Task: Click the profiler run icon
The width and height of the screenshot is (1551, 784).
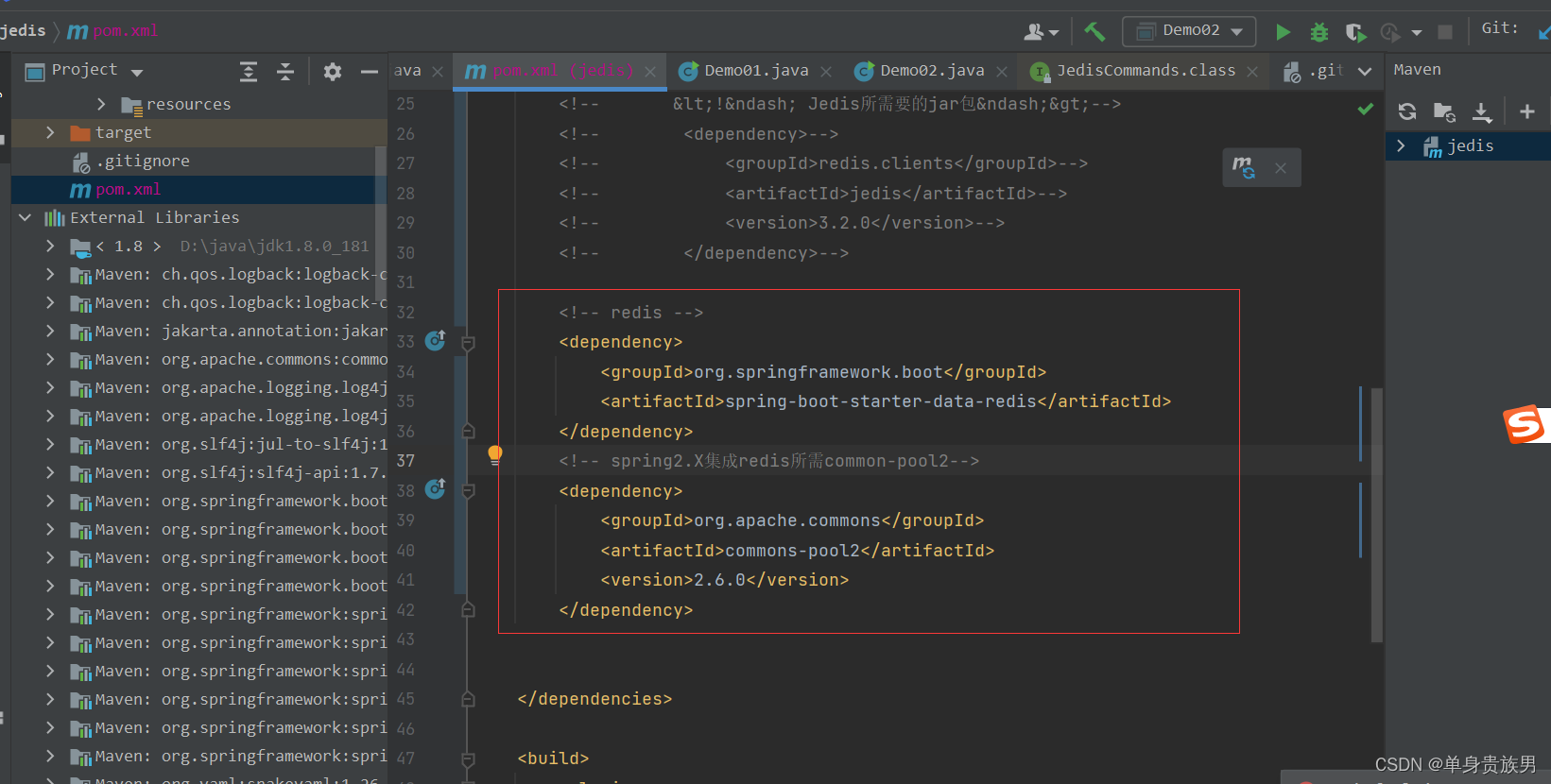Action: [1389, 32]
